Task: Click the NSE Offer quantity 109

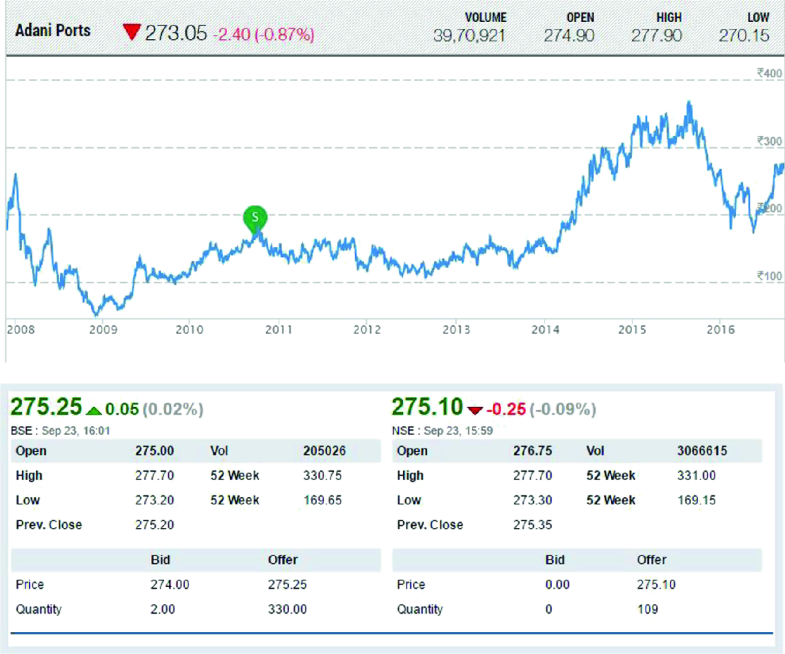Action: tap(647, 609)
